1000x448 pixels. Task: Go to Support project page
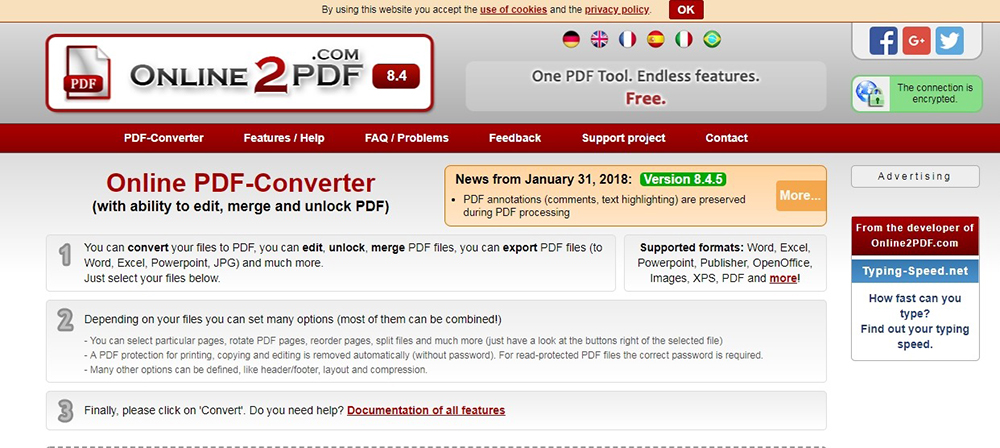click(624, 138)
